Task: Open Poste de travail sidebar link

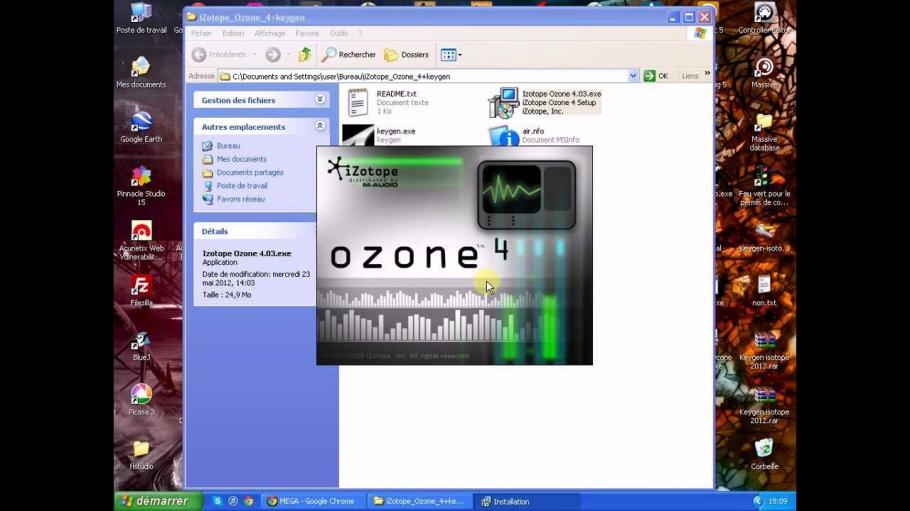Action: [x=242, y=186]
